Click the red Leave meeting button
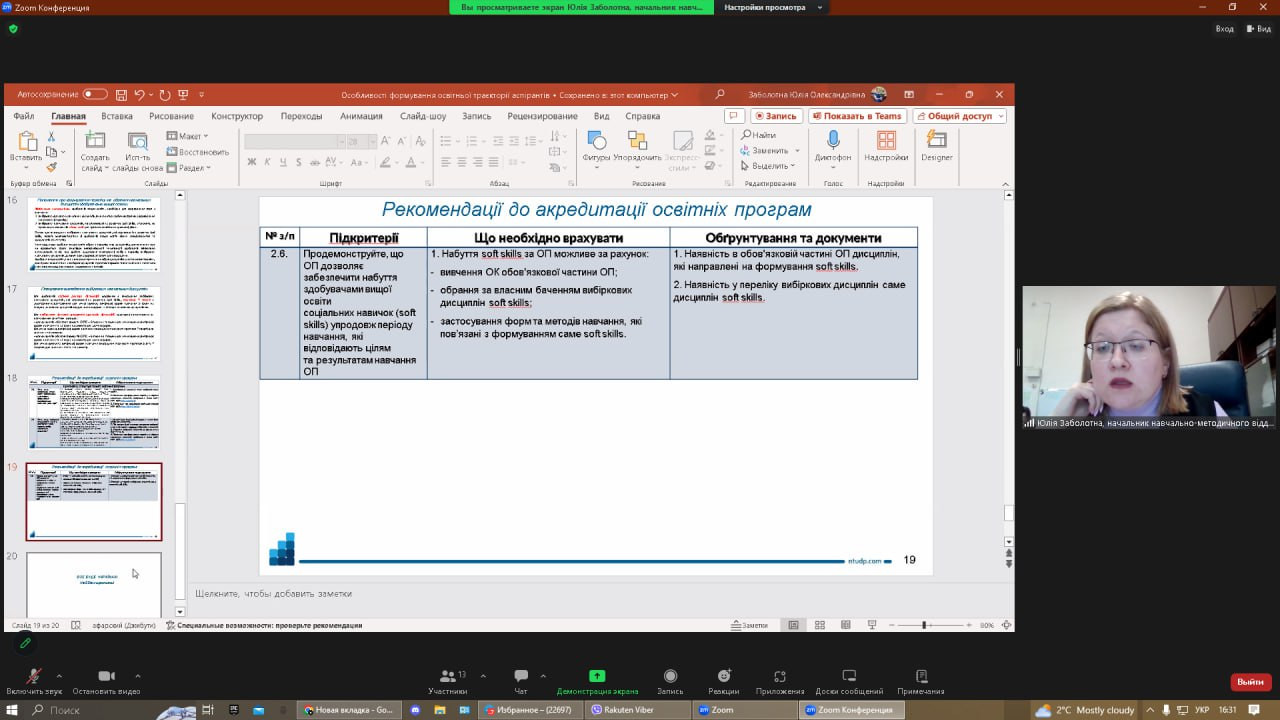The width and height of the screenshot is (1280, 720). coord(1250,682)
